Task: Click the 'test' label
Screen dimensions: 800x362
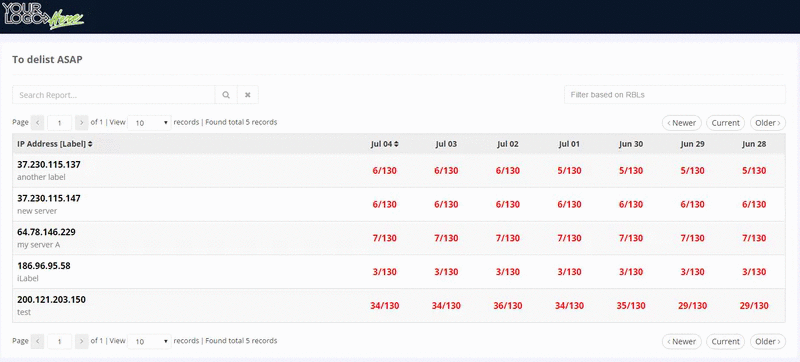Action: click(x=24, y=312)
